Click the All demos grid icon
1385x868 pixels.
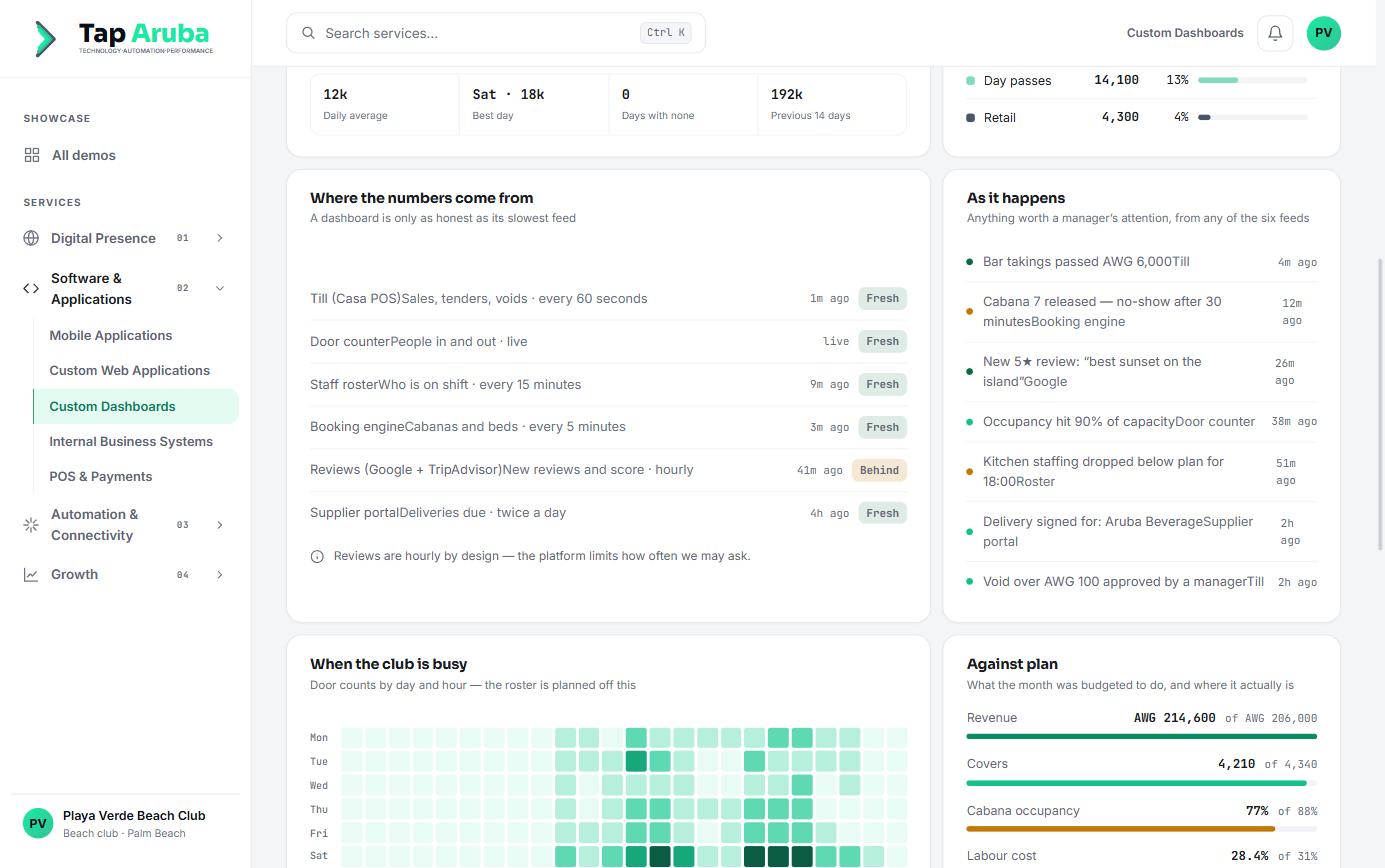point(32,155)
